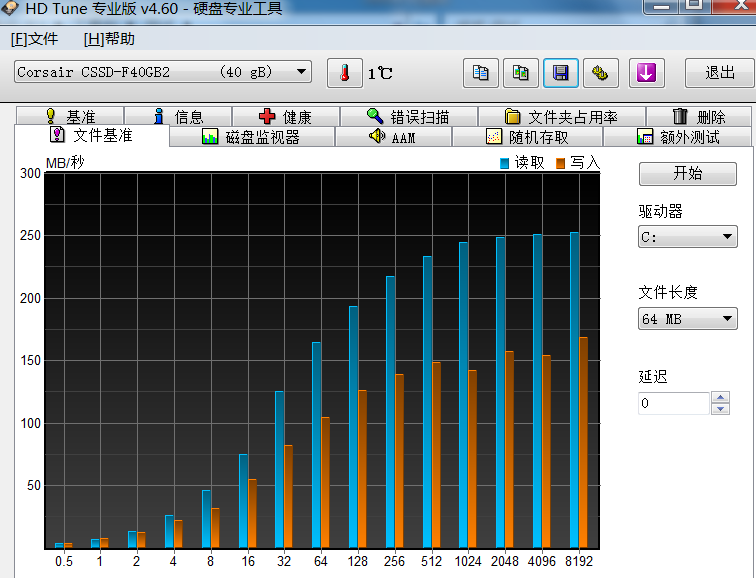Screen dimensions: 756x578
Task: Select the AAM tab
Action: coord(392,137)
